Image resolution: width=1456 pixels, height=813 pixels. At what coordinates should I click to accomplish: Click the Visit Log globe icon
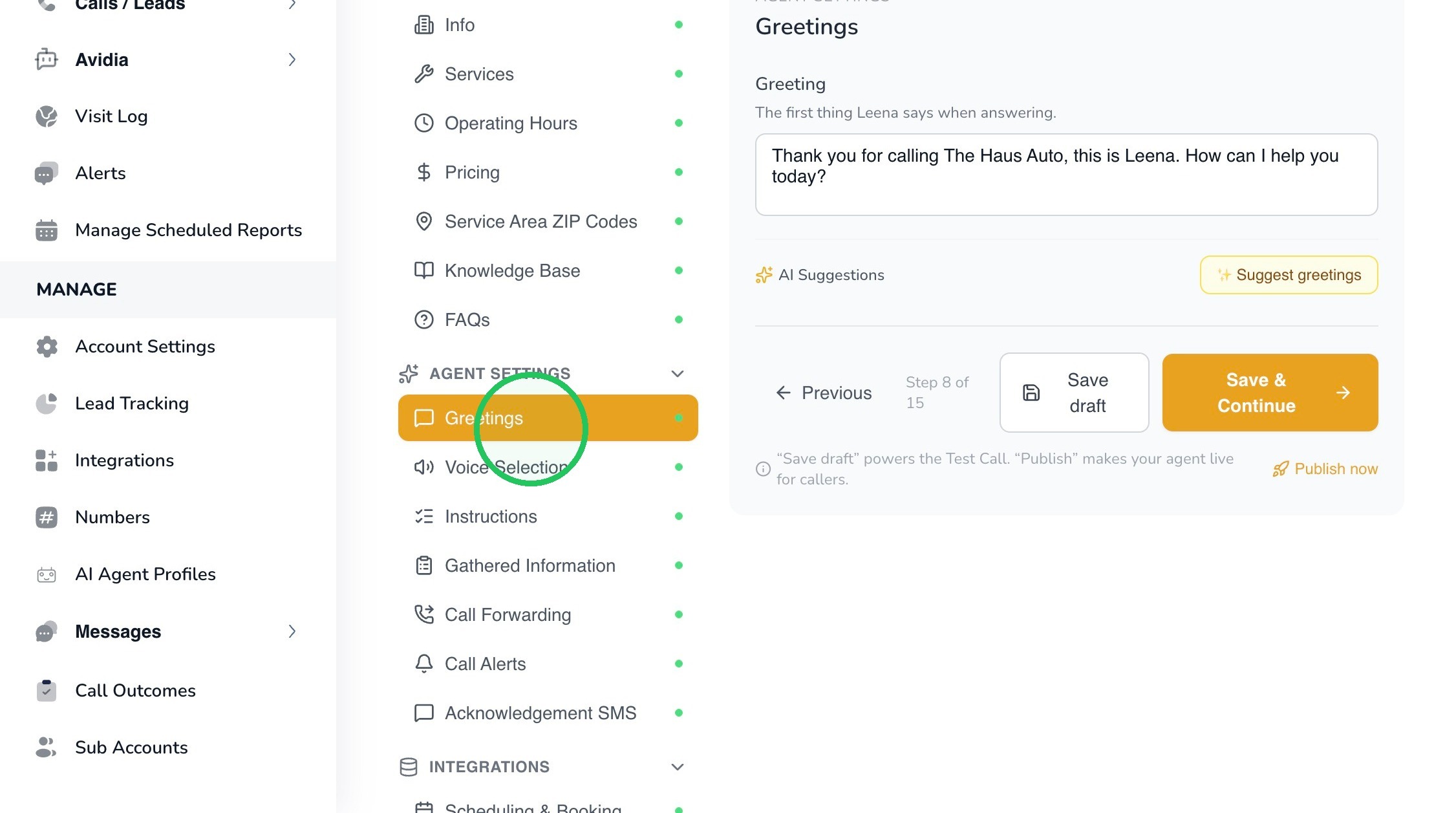pyautogui.click(x=47, y=116)
